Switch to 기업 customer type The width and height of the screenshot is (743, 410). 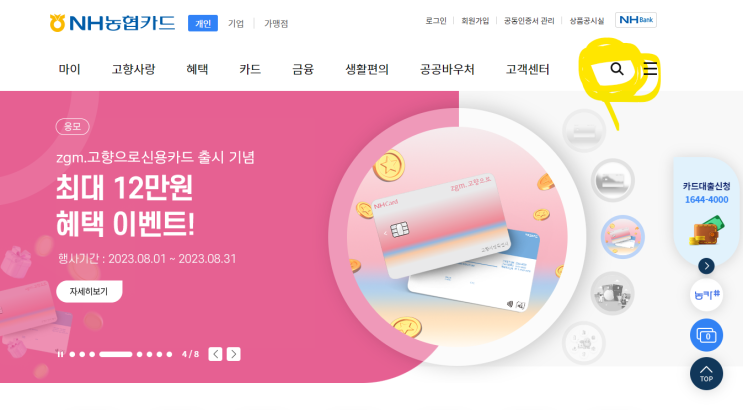[x=236, y=23]
